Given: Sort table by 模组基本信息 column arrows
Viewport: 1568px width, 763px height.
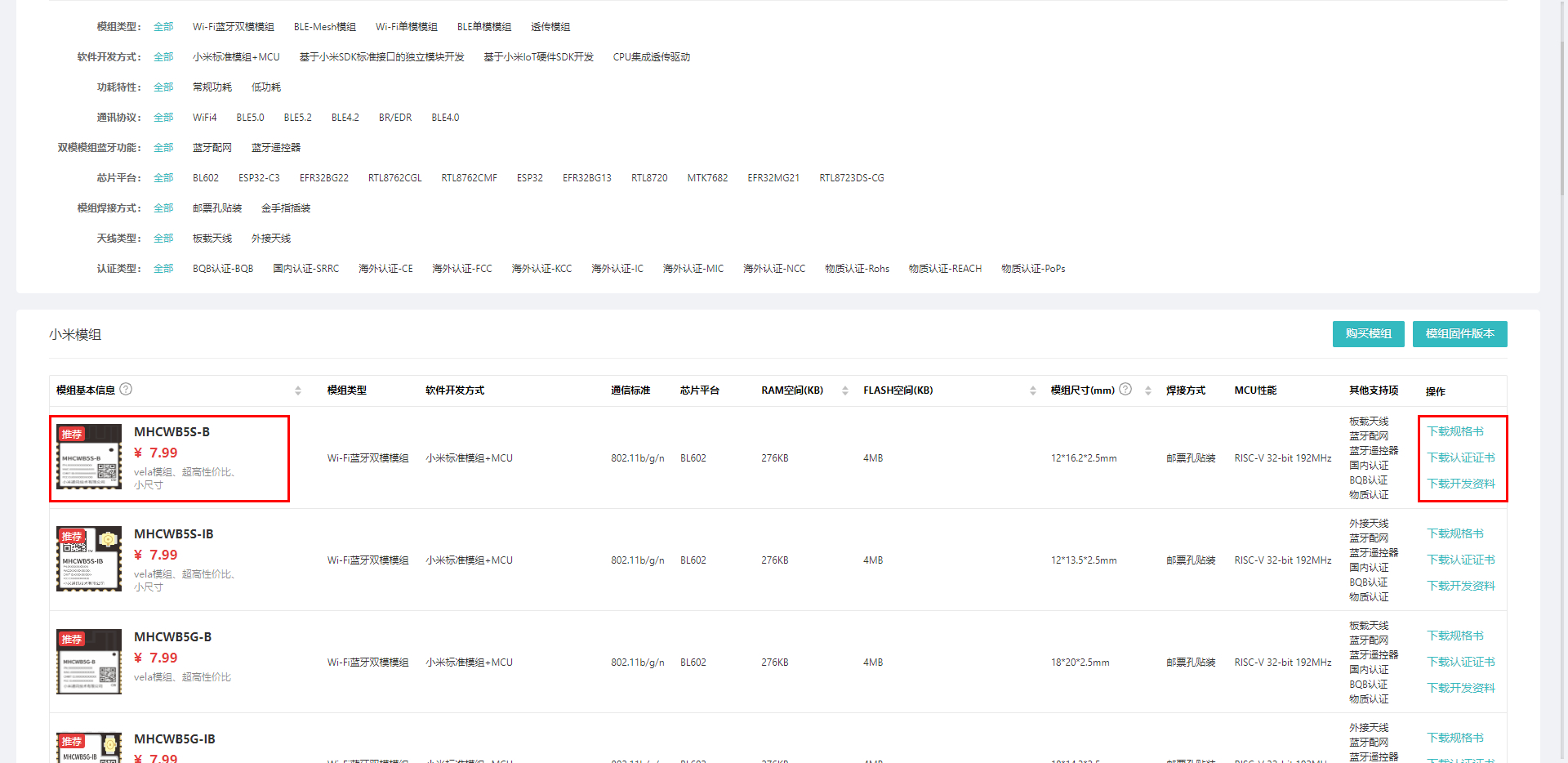Looking at the screenshot, I should (x=298, y=390).
